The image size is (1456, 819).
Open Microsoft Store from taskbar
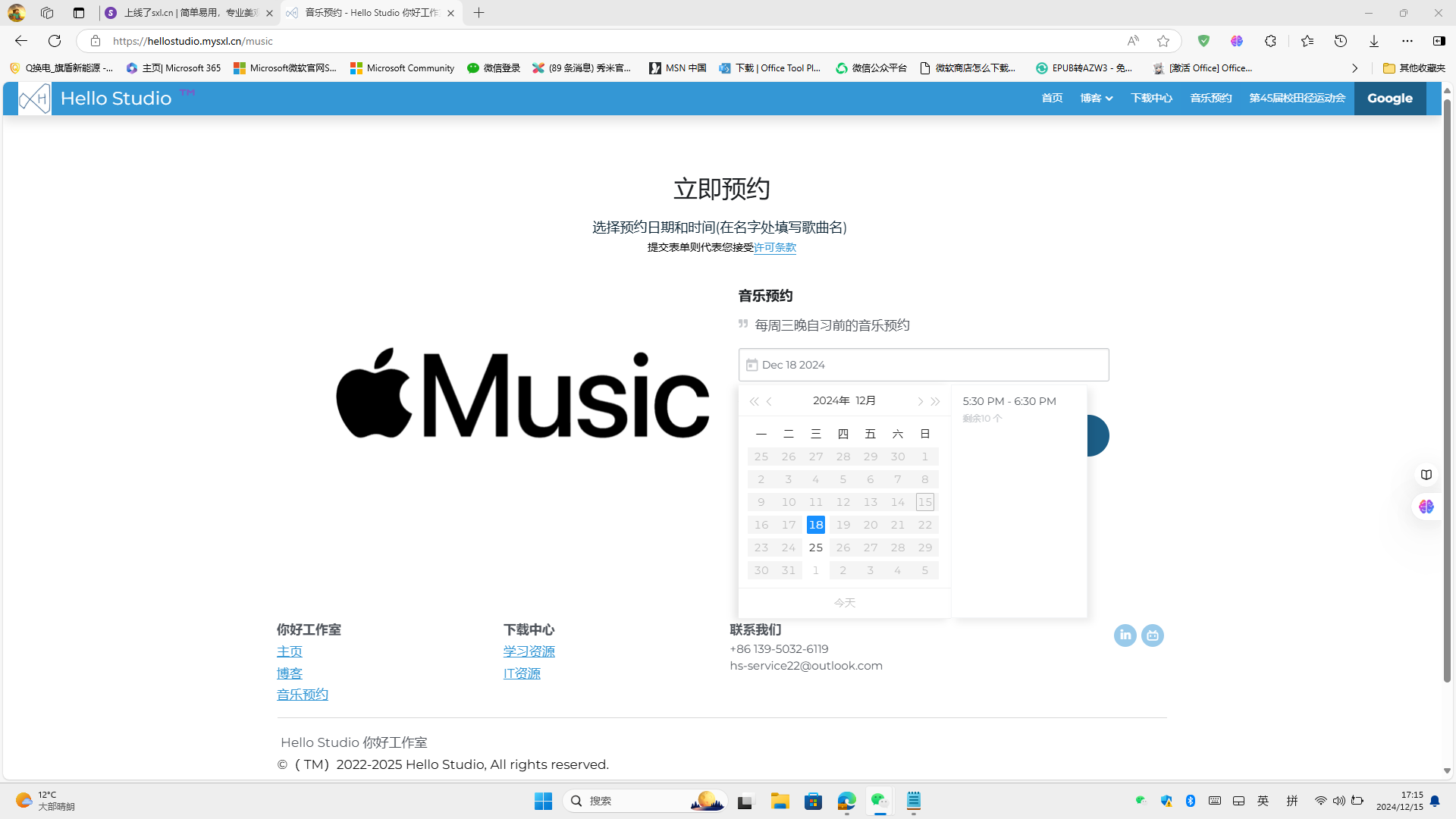(814, 801)
